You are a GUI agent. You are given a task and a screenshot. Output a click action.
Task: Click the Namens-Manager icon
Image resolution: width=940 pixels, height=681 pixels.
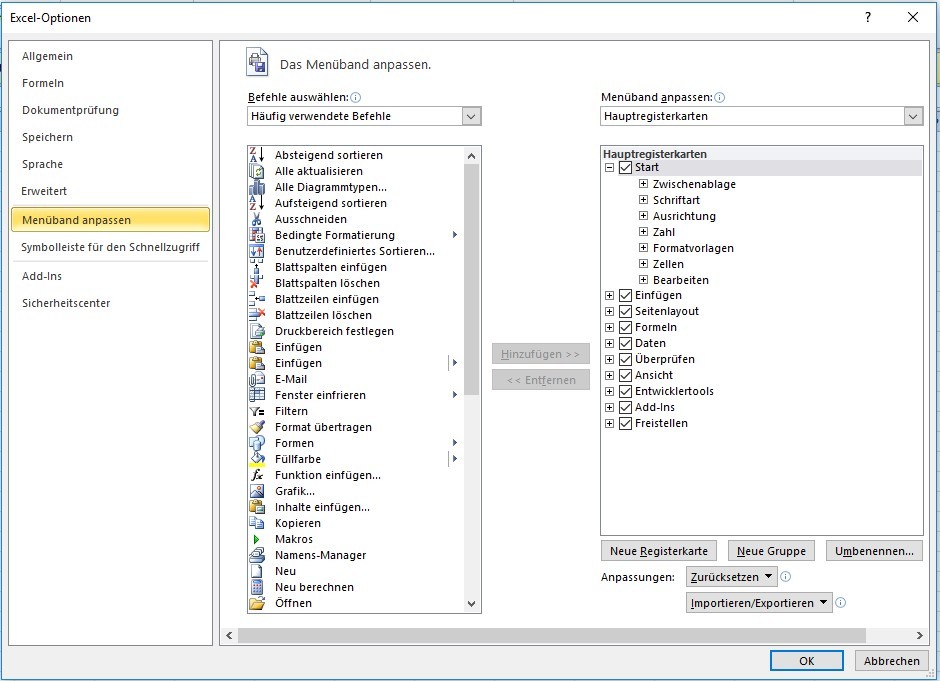(x=257, y=555)
